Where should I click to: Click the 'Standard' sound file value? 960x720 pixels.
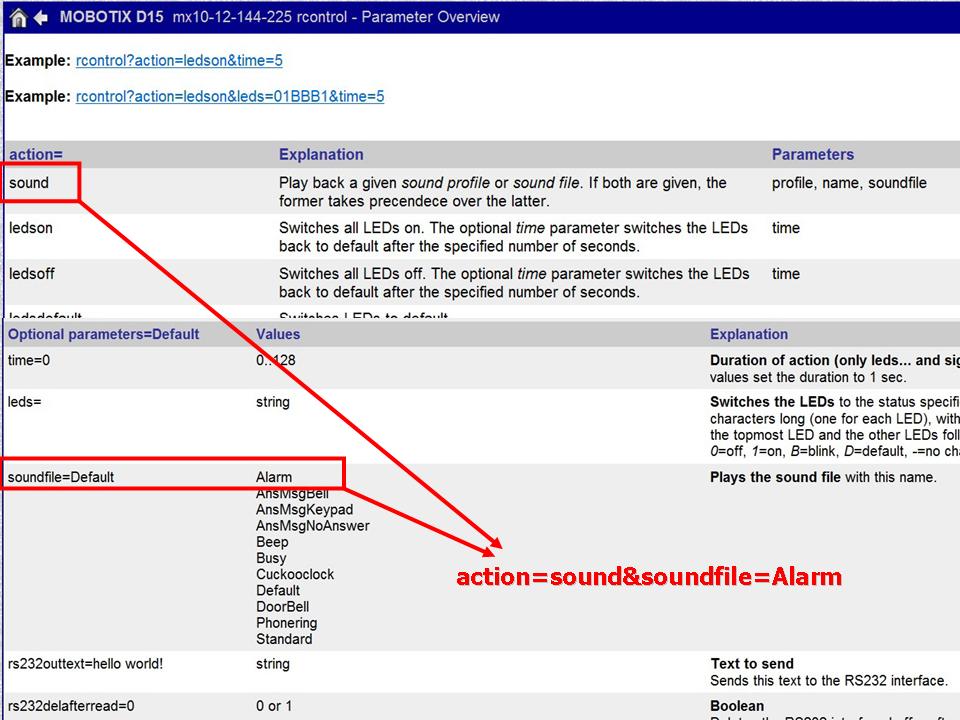[x=283, y=639]
